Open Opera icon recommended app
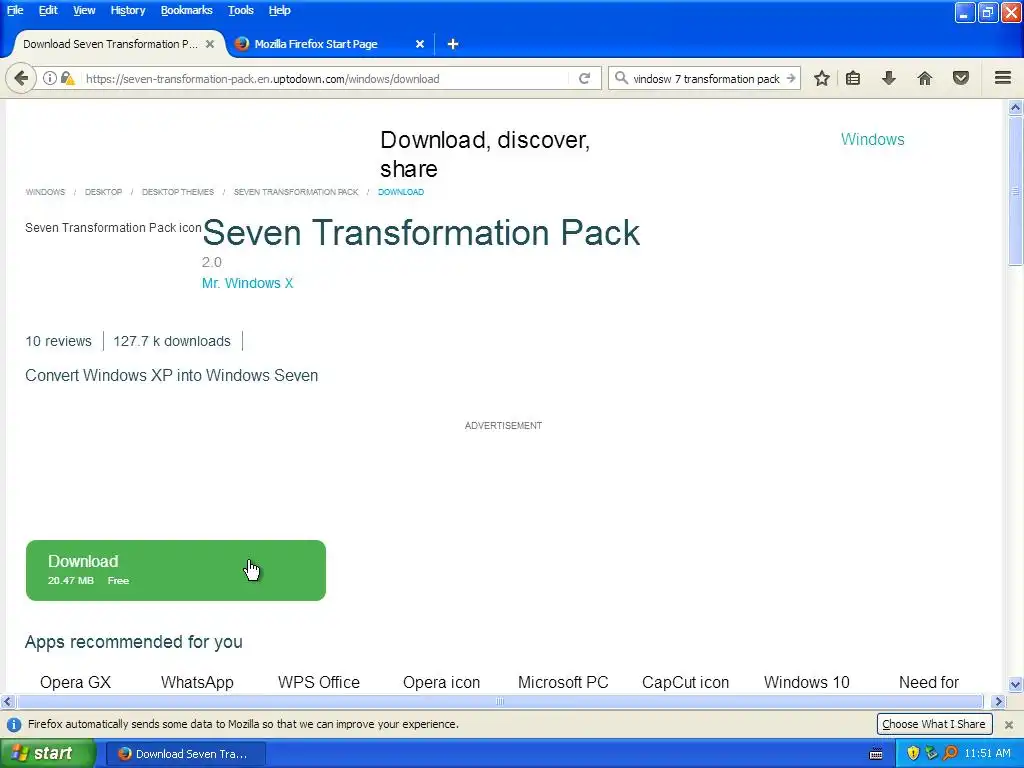 pos(441,682)
